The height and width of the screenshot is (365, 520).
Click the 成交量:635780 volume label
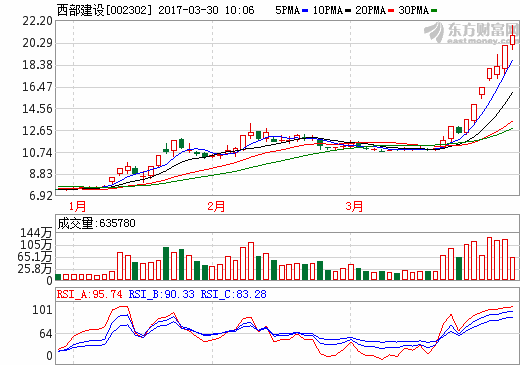pyautogui.click(x=97, y=223)
